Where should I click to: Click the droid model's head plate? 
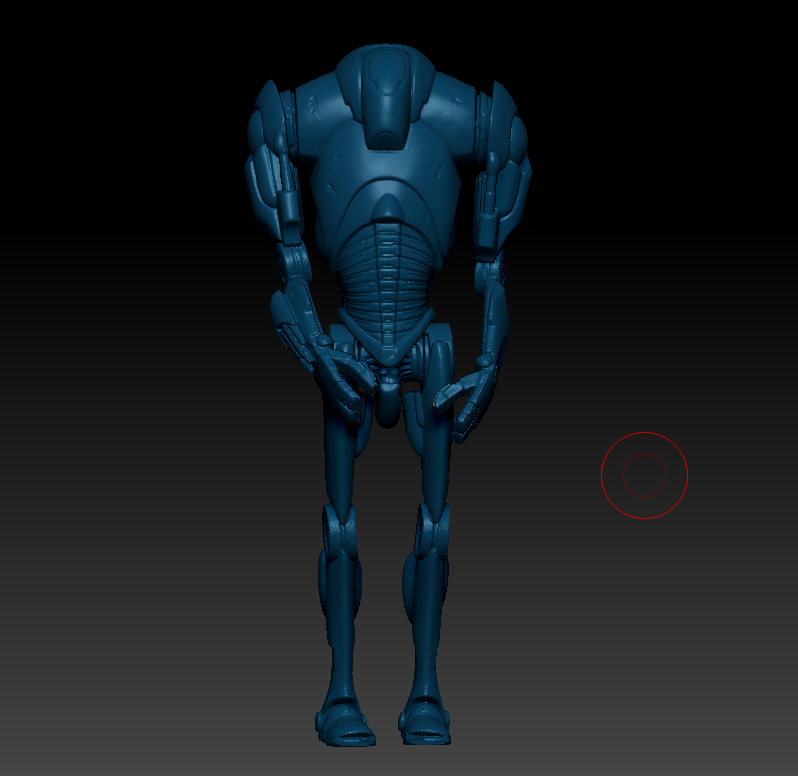point(387,97)
